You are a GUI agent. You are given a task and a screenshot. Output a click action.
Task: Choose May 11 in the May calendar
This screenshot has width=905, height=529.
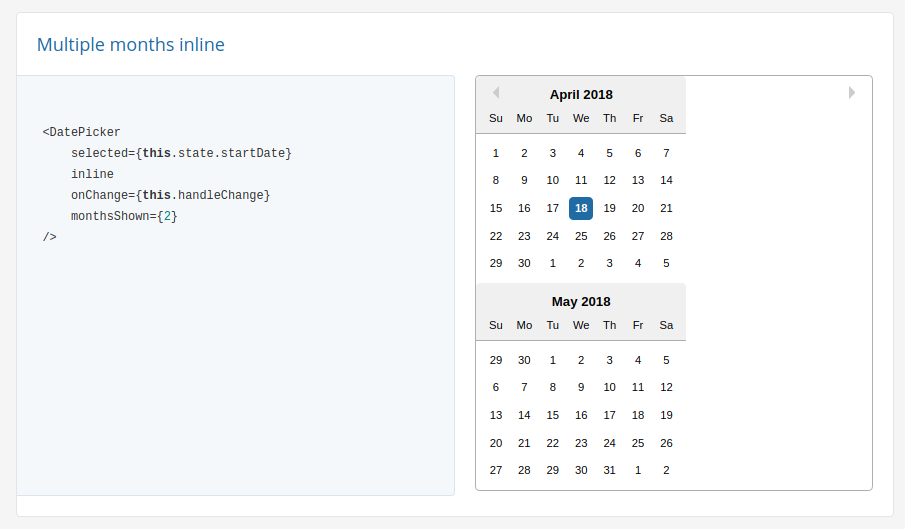tap(638, 387)
